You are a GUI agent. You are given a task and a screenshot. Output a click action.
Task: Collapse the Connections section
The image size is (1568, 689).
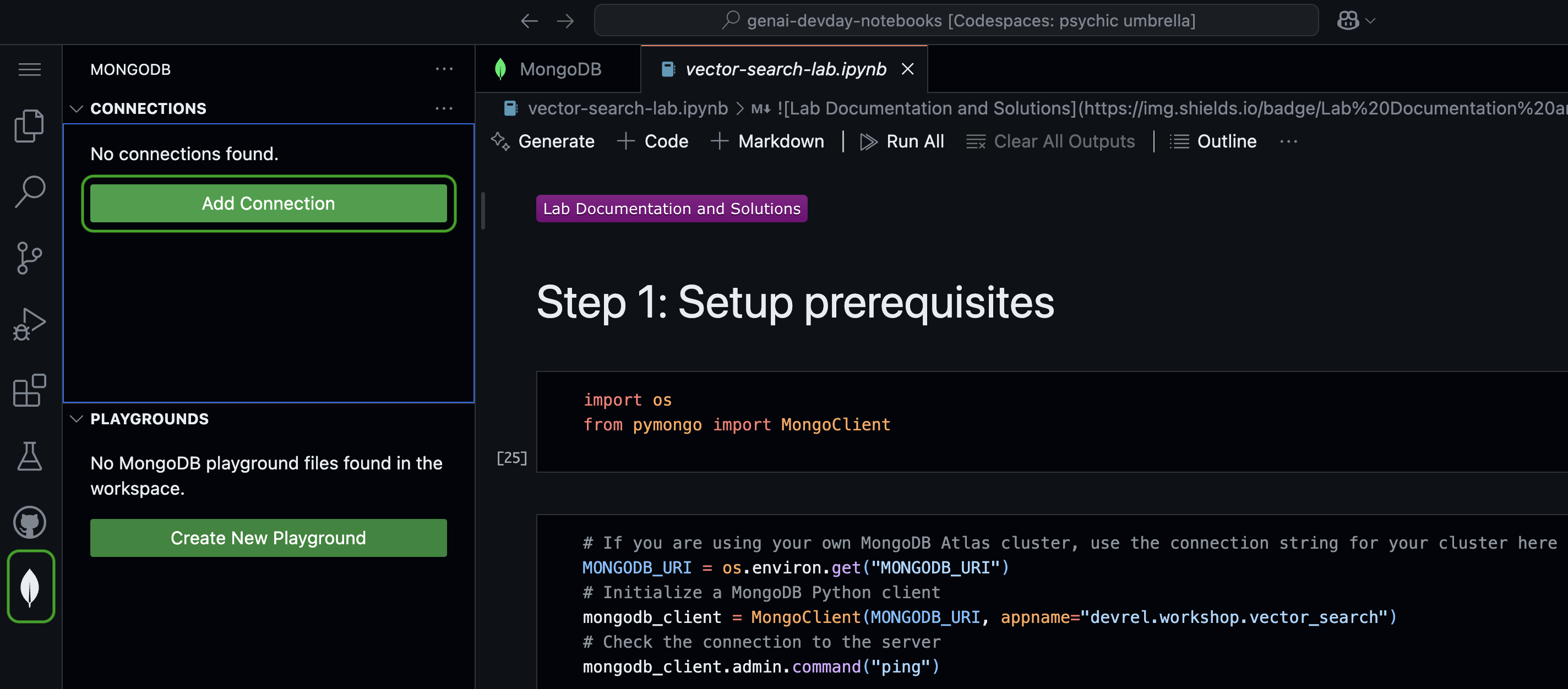tap(76, 109)
